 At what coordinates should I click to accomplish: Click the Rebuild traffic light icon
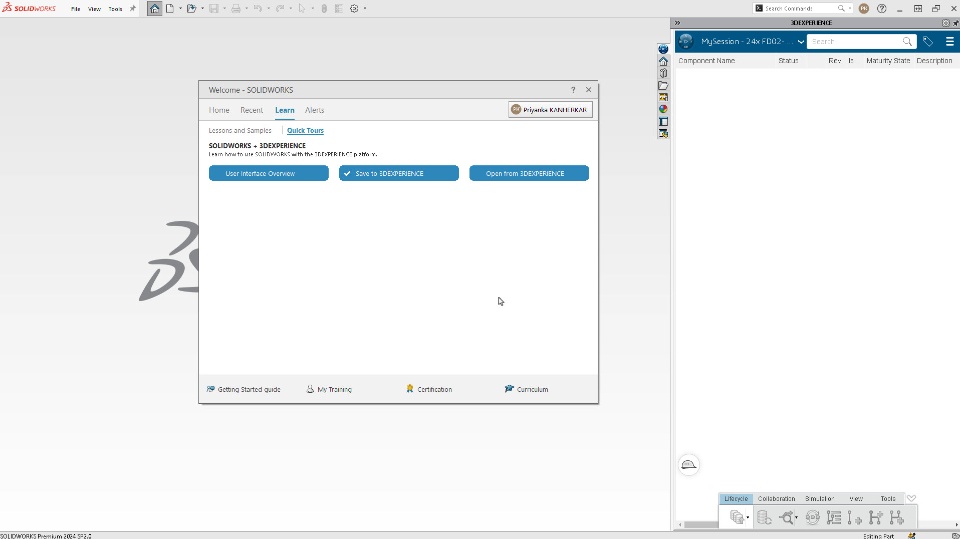324,9
